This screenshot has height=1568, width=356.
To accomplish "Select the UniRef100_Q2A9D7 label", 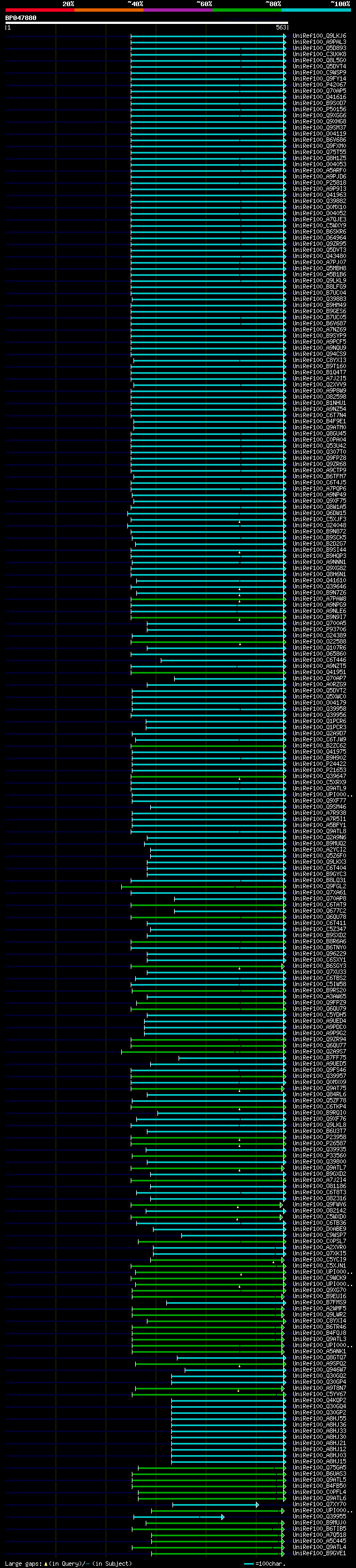I will [319, 734].
